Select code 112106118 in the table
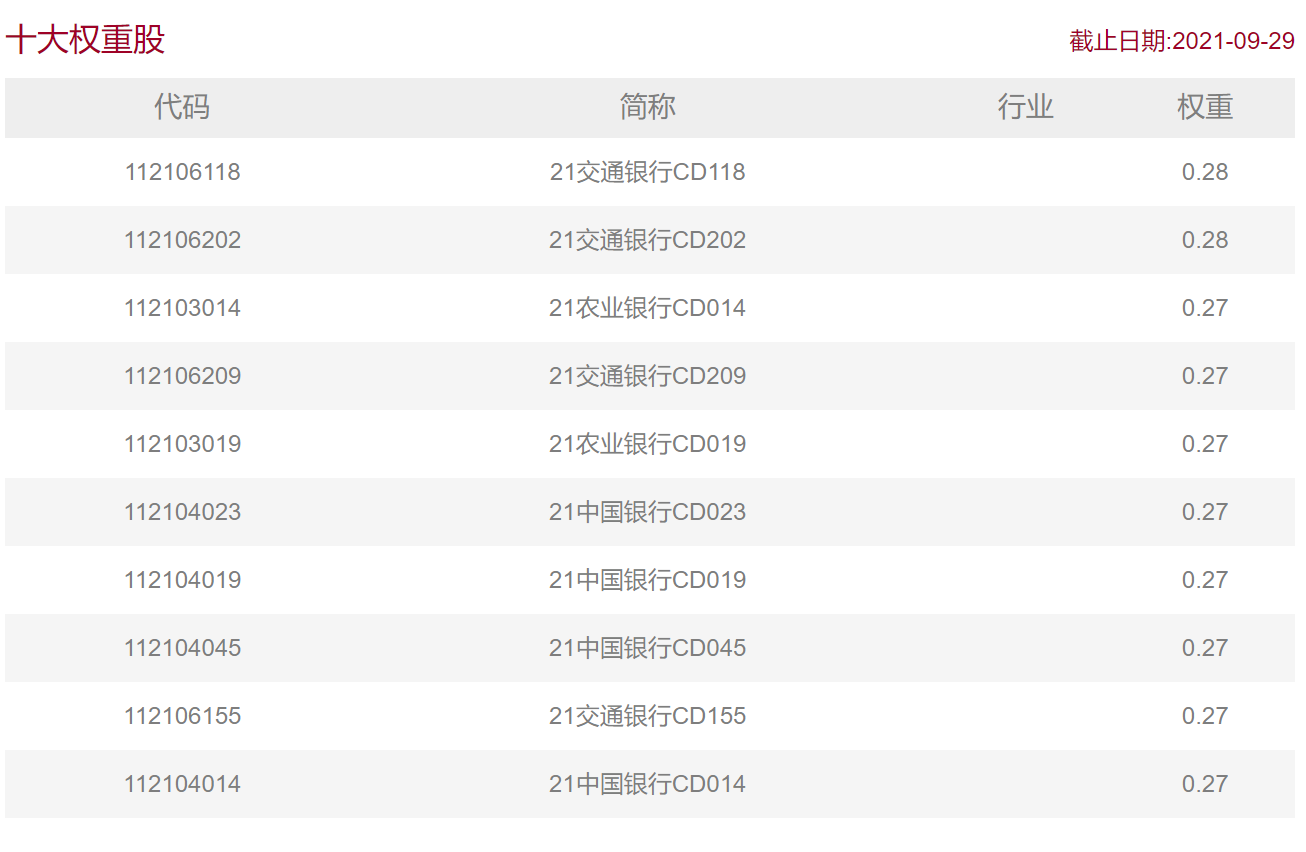The height and width of the screenshot is (852, 1306). (x=182, y=172)
